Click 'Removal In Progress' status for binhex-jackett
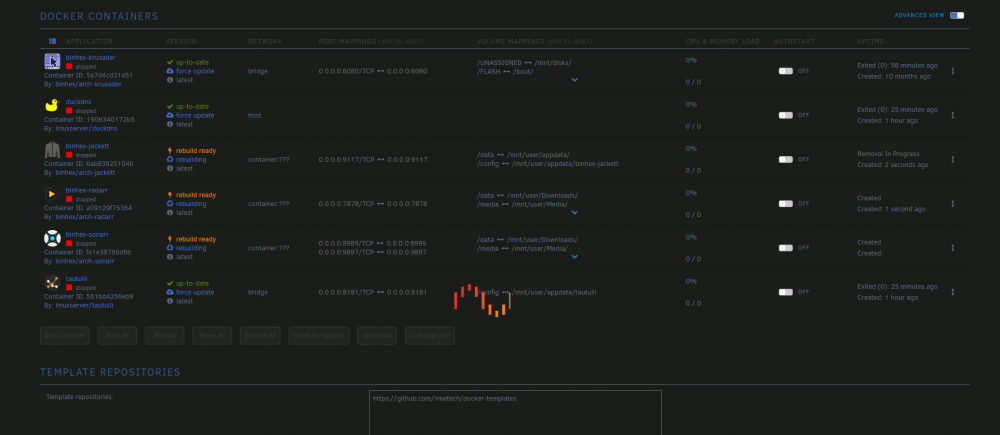The image size is (1000, 435). (888, 154)
